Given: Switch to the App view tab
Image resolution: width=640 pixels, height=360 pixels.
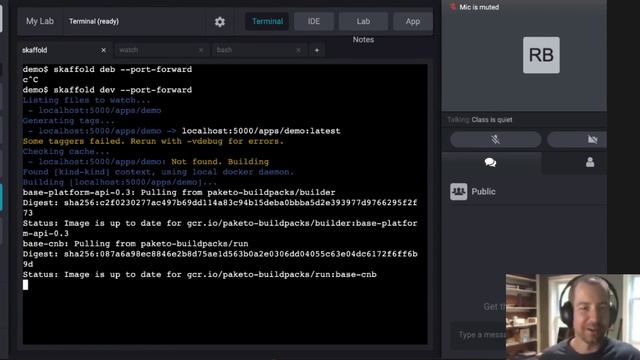Looking at the screenshot, I should [413, 21].
